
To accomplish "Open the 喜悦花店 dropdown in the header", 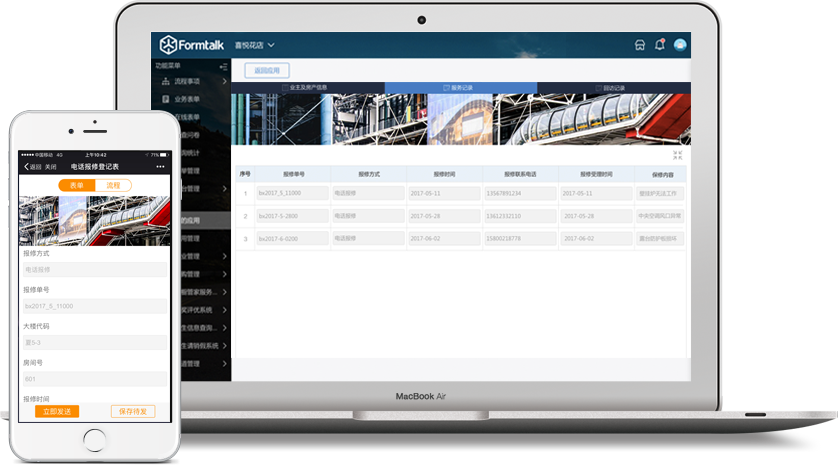I will (254, 45).
